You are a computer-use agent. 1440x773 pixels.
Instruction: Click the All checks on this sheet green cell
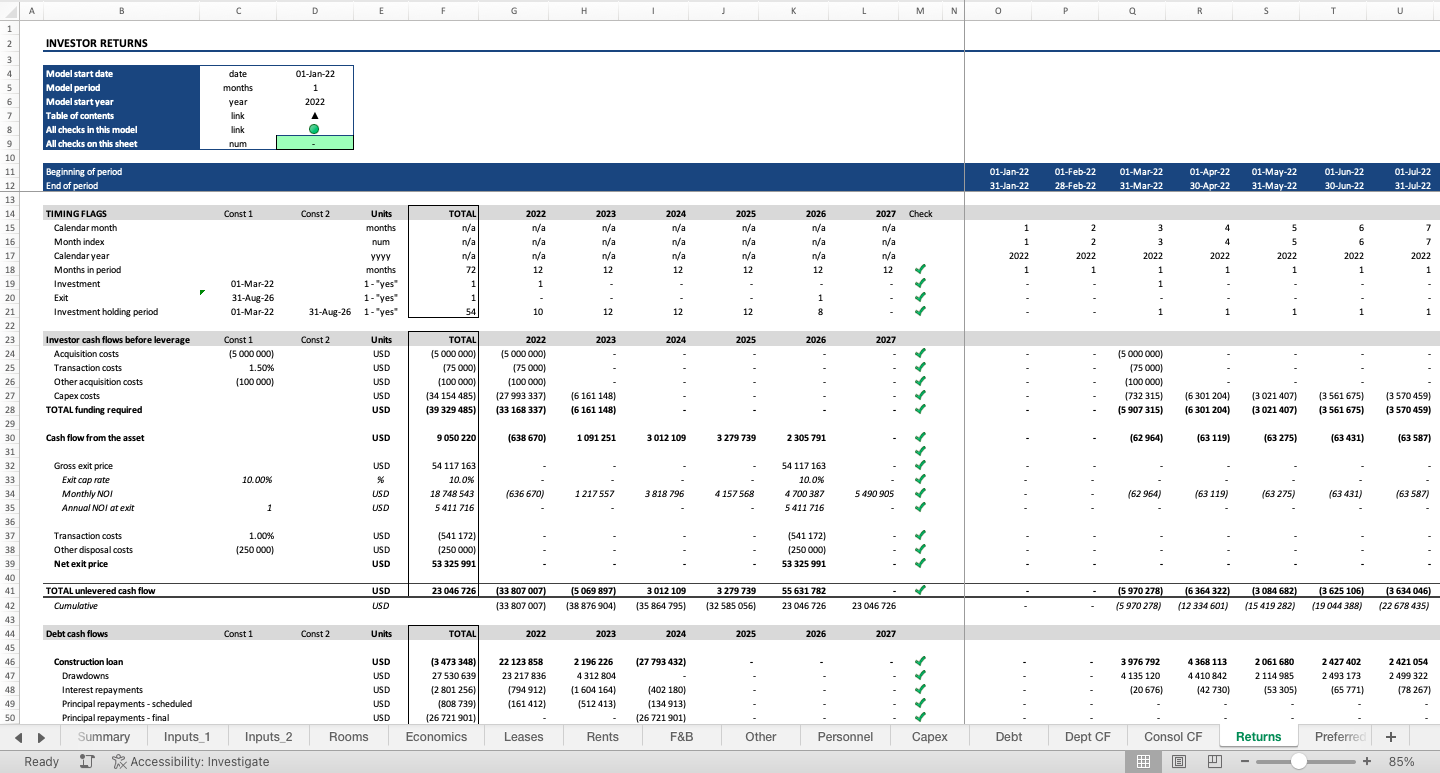315,143
